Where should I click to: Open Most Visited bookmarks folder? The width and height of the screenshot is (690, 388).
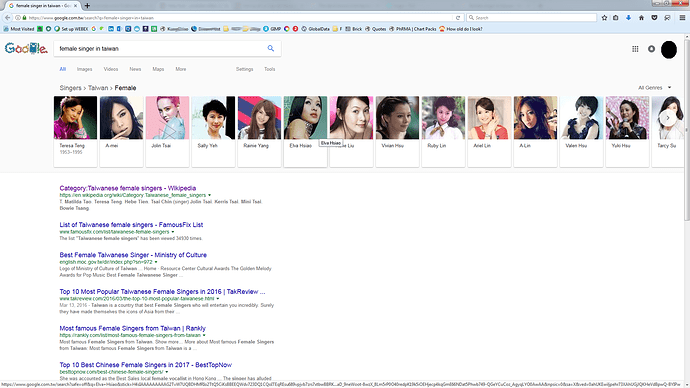[18, 29]
